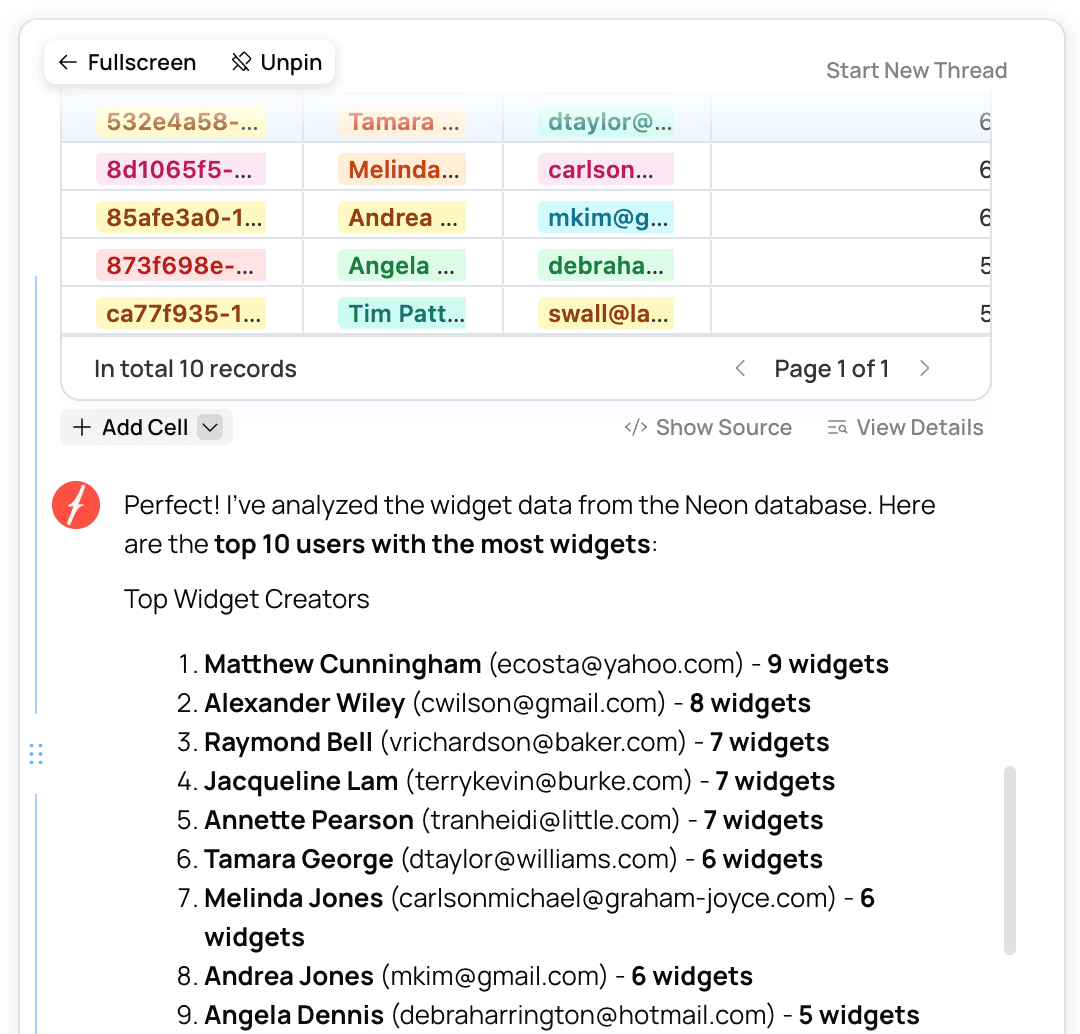1080x1034 pixels.
Task: Click the swall@la... email cell
Action: tap(605, 314)
